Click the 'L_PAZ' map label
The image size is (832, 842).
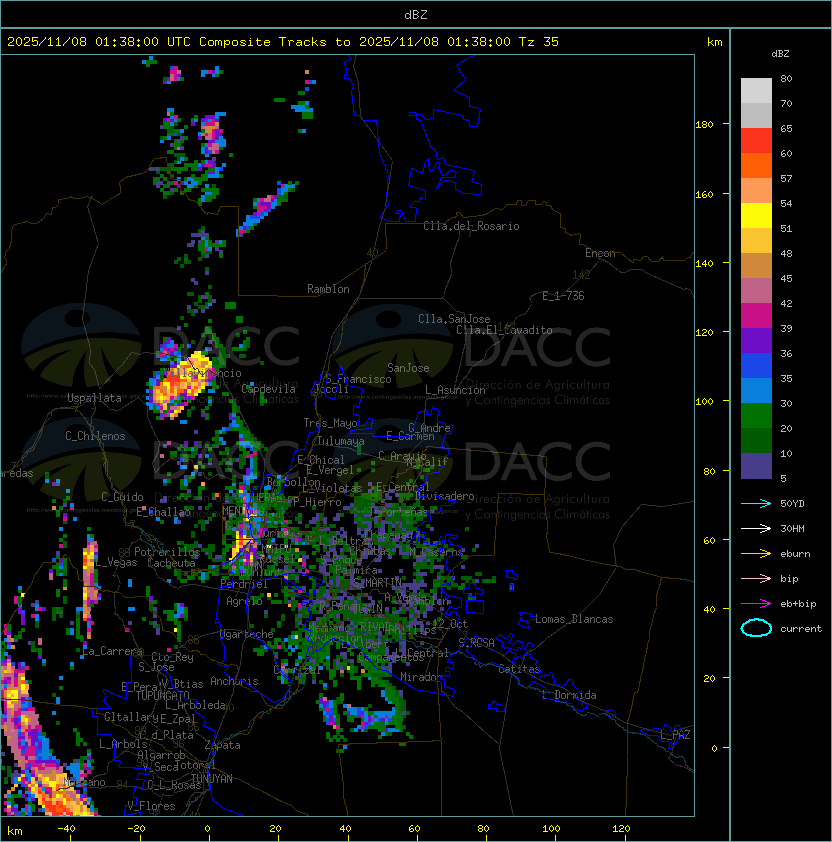click(675, 735)
